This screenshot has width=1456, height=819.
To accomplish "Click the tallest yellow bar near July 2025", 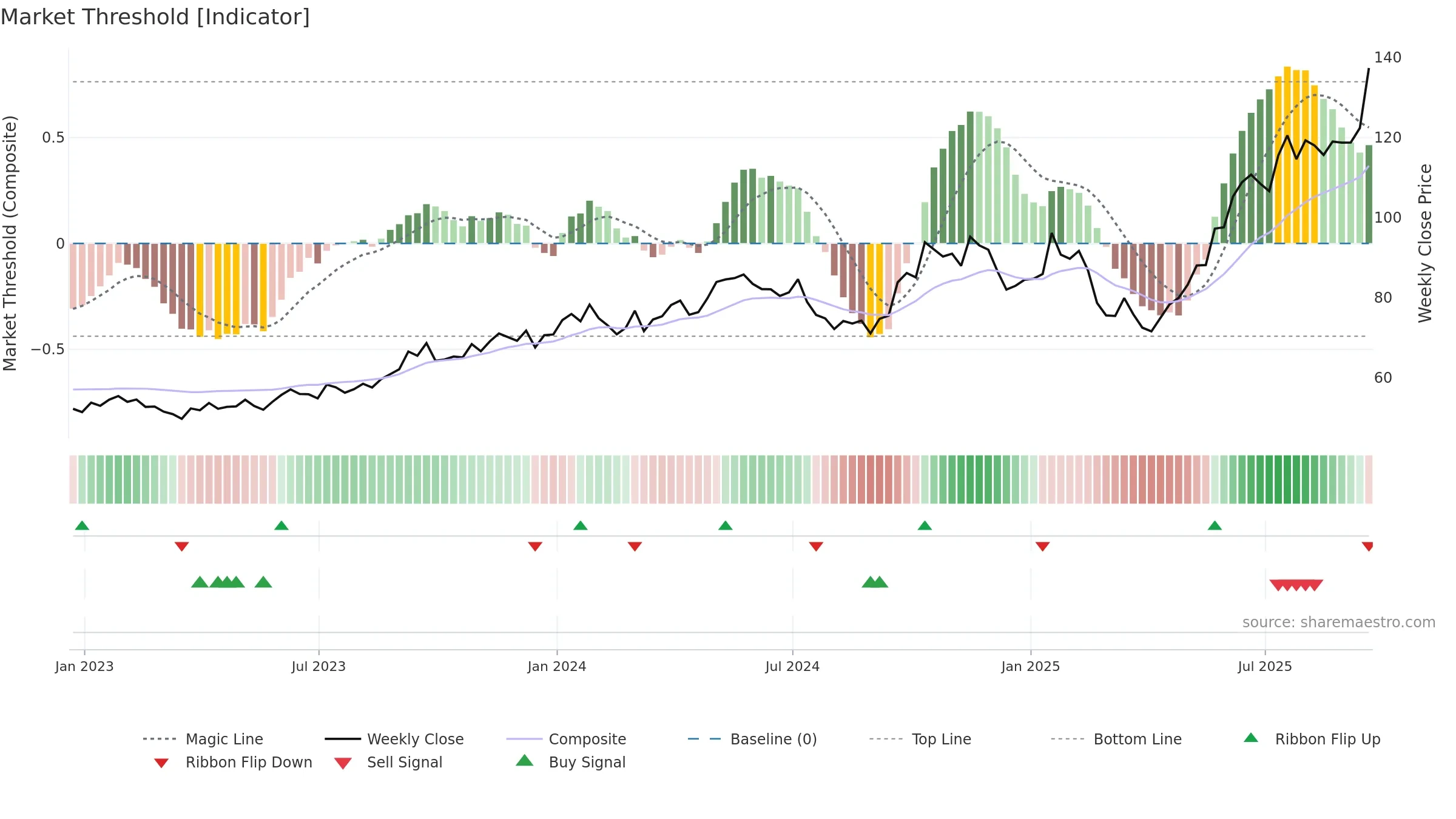I will [x=1287, y=155].
